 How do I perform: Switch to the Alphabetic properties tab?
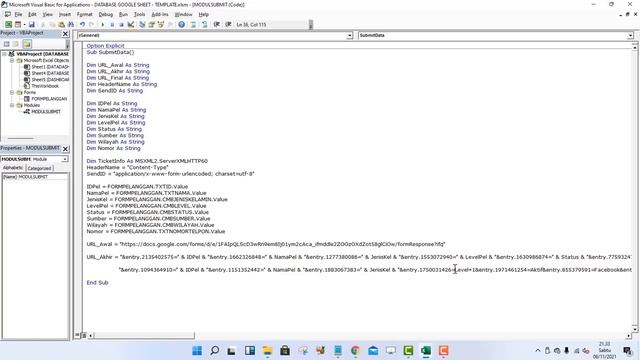click(13, 168)
